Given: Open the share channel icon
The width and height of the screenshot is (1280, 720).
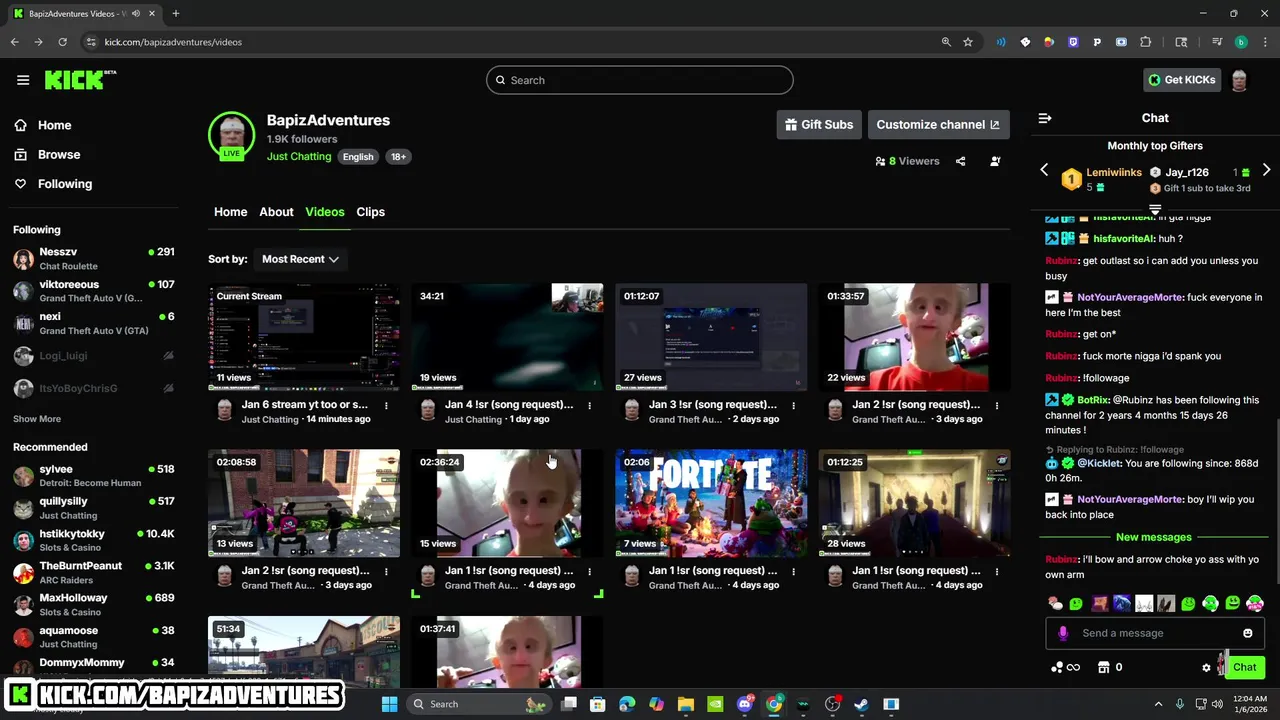Looking at the screenshot, I should click(960, 161).
